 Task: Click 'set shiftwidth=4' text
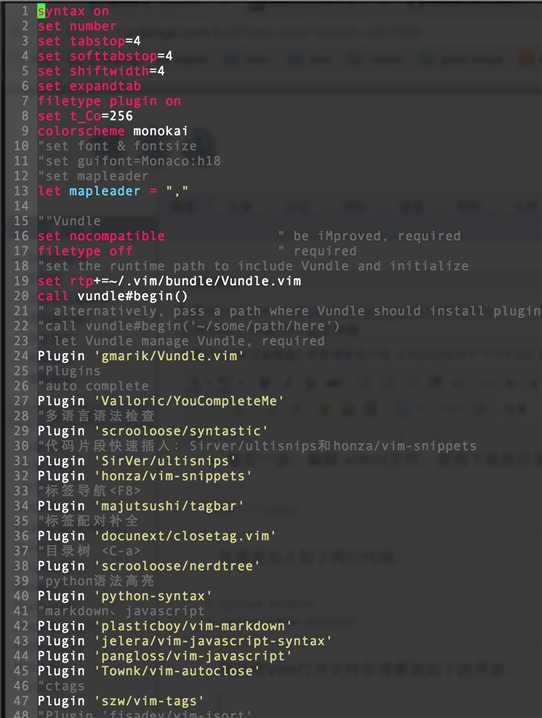pyautogui.click(x=101, y=71)
